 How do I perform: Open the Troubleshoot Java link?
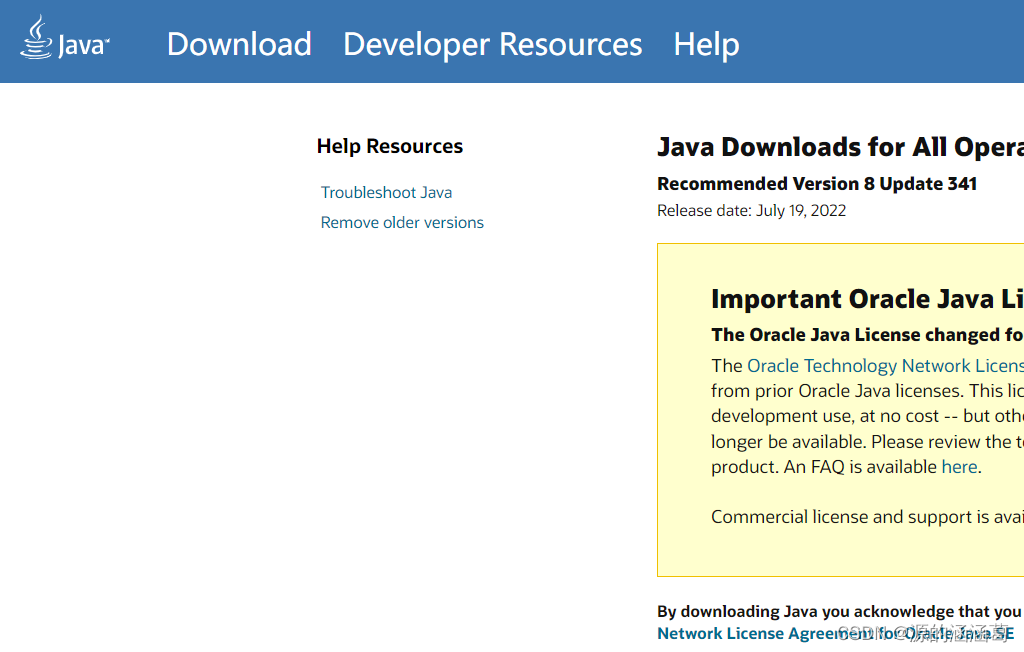click(386, 193)
